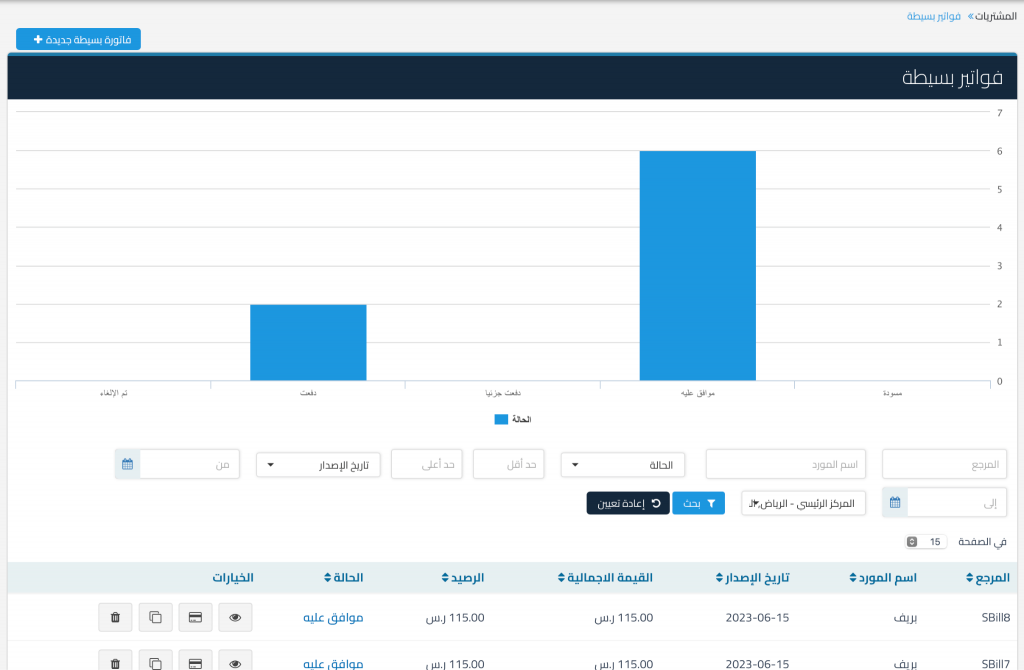Duplicate invoice SBill8 using the copy icon
The height and width of the screenshot is (670, 1024).
155,618
